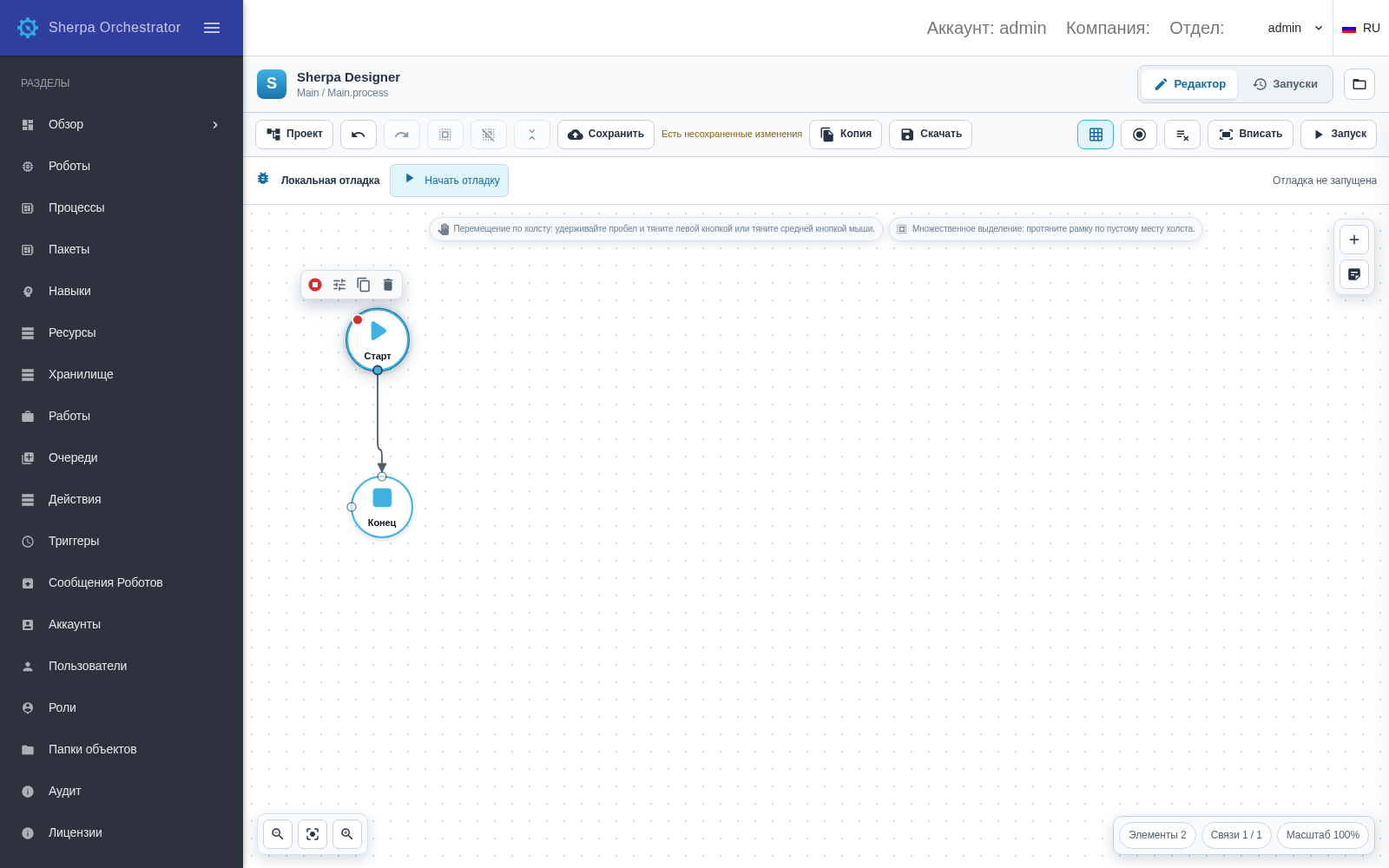Open the folder icon at top right
Viewport: 1389px width, 868px height.
(1359, 84)
